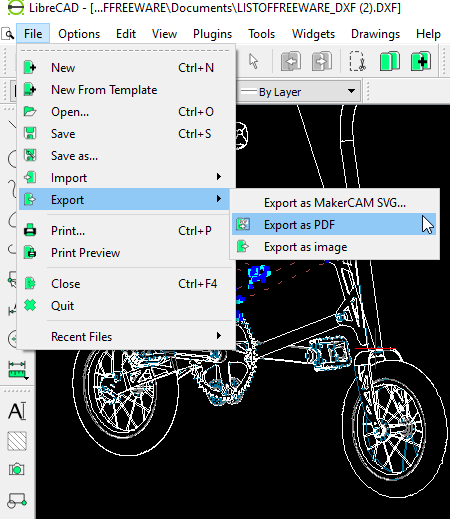Screen dimensions: 450x519
Task: Expand the Import submenu arrow
Action: [x=219, y=177]
